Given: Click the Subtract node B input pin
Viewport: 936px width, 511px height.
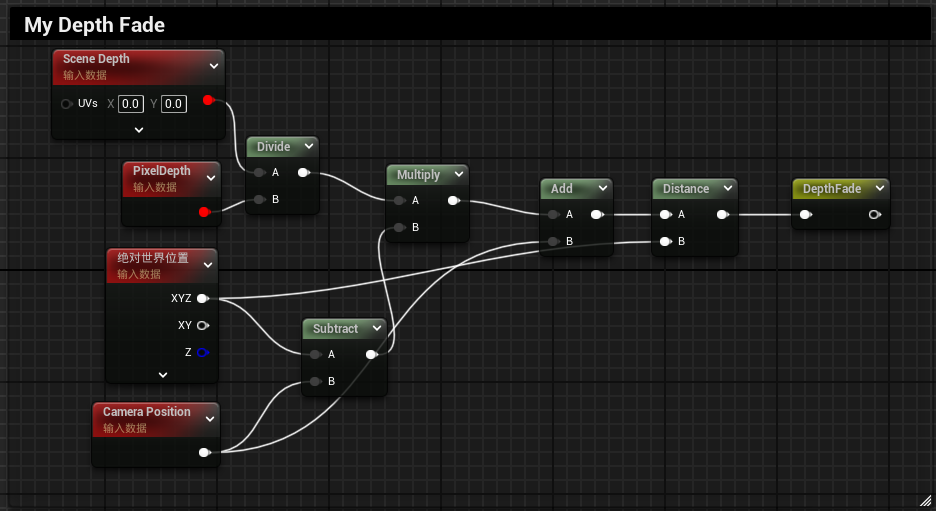Looking at the screenshot, I should (x=315, y=381).
